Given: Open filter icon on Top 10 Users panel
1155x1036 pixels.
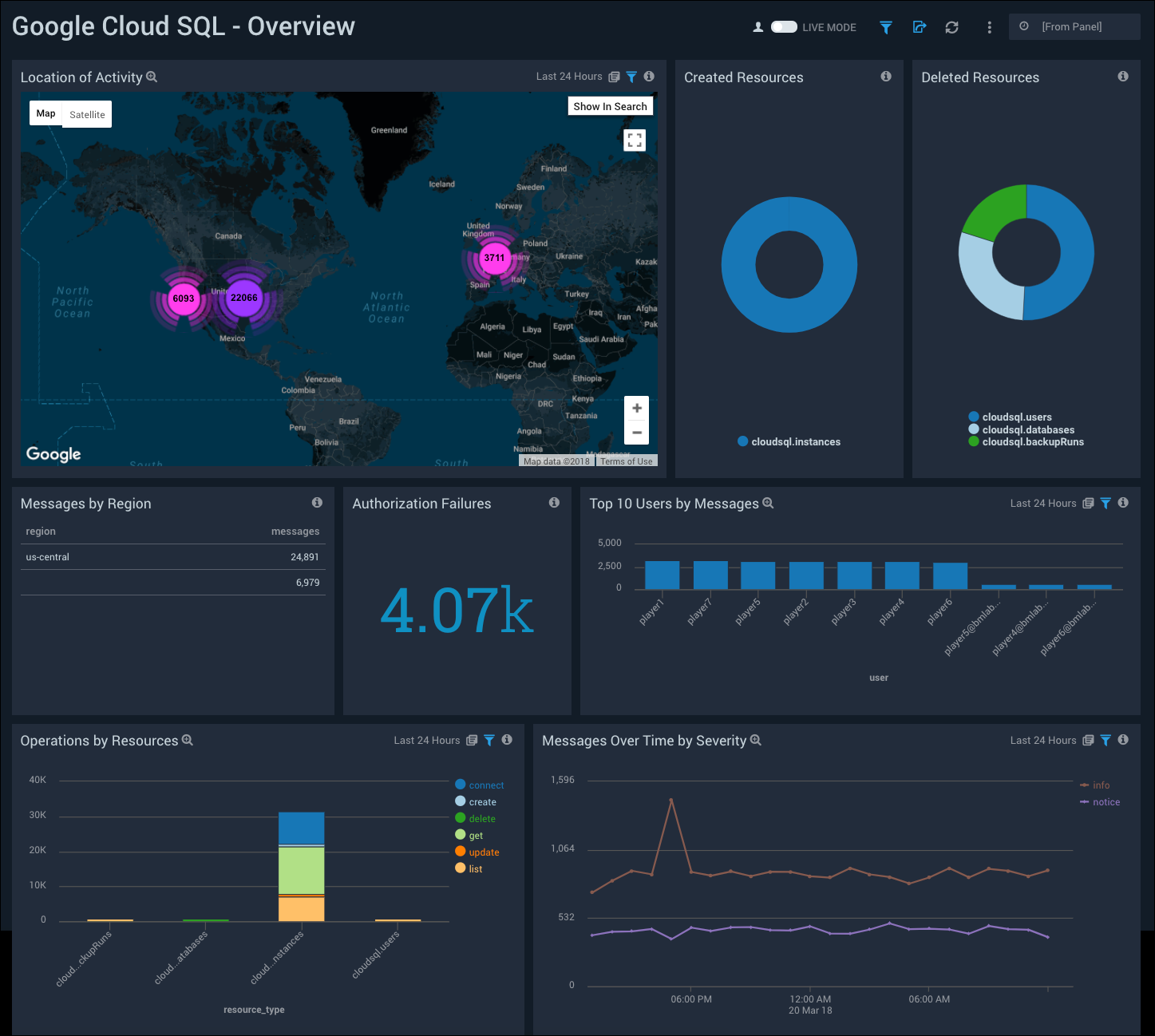Looking at the screenshot, I should pyautogui.click(x=1105, y=503).
